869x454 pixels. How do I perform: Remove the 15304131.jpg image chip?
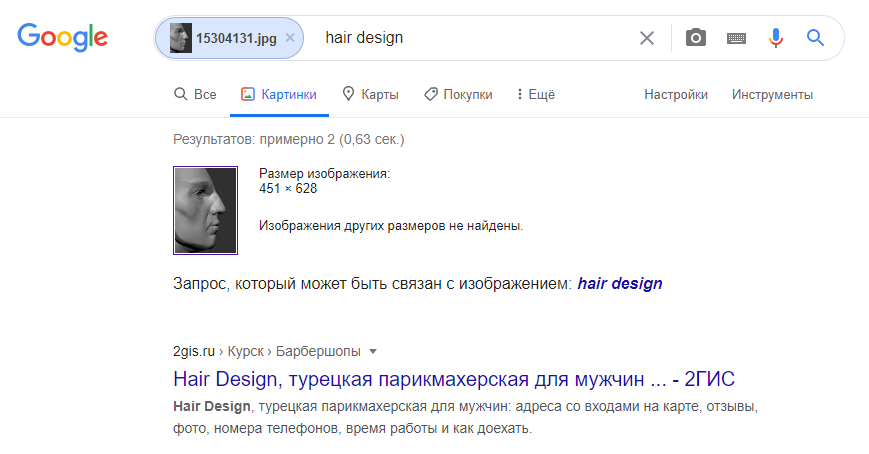pos(290,38)
